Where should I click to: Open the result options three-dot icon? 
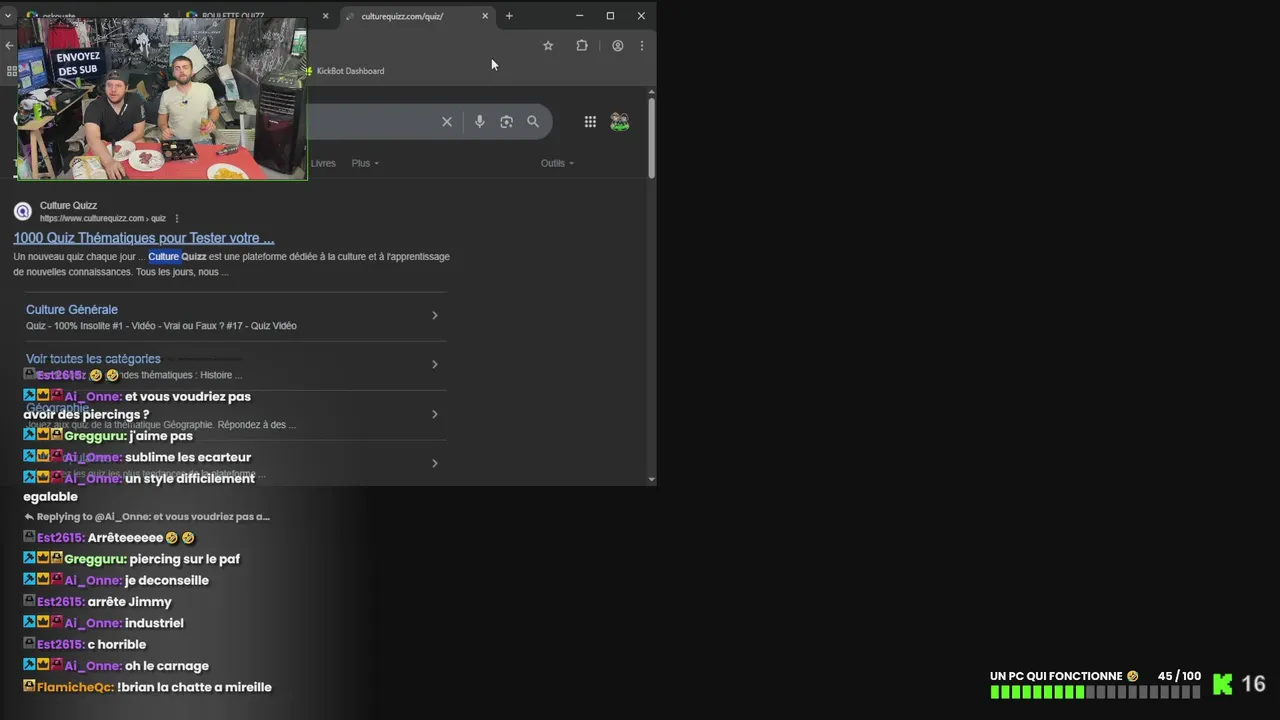177,218
